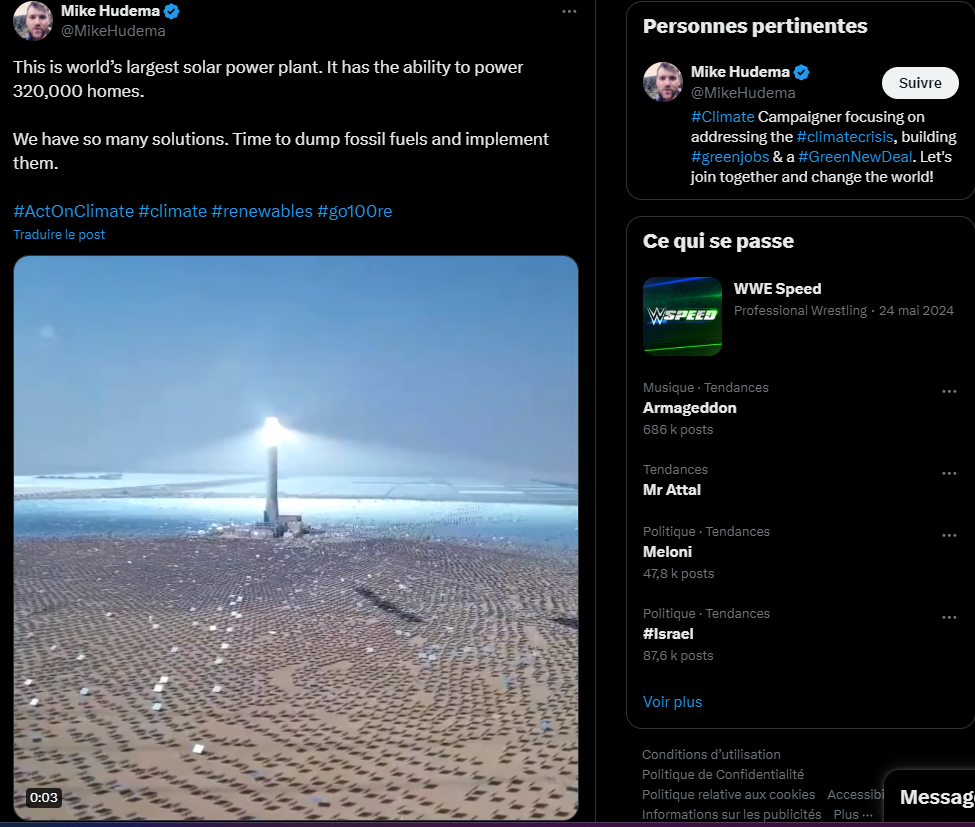Open more options for the #Israel trend
The image size is (975, 827).
coord(949,617)
